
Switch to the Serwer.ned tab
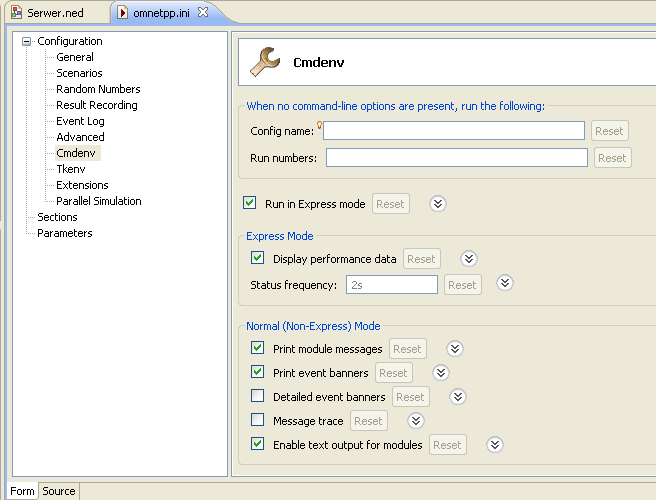(x=55, y=13)
